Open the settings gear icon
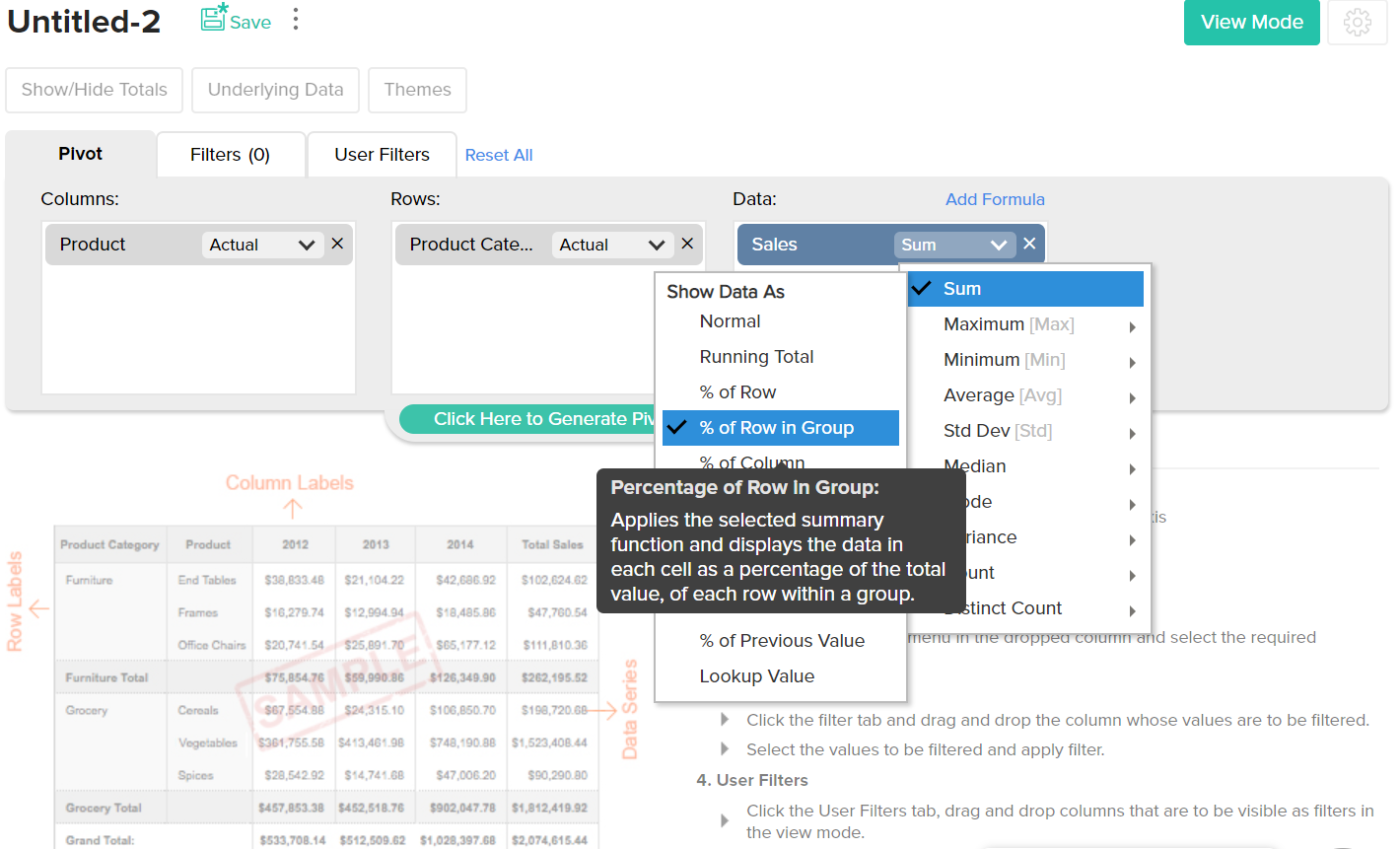Screen dimensions: 1400x849 pos(1358,22)
